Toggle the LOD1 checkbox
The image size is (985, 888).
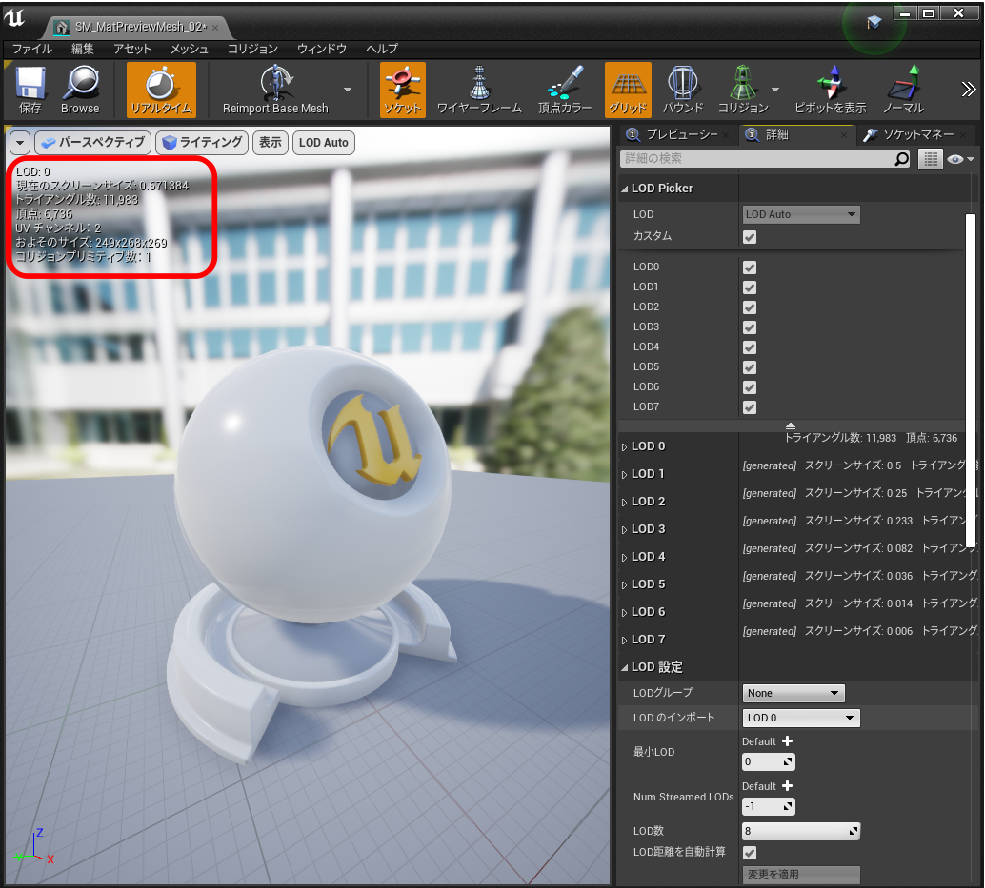(x=749, y=287)
